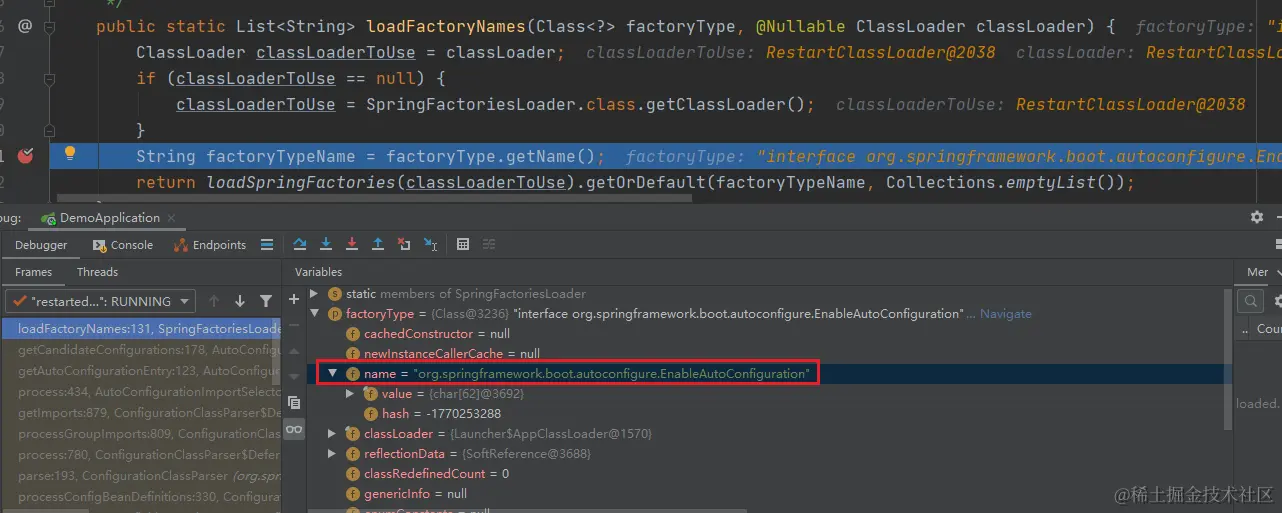Add a new watch with the plus icon

(294, 299)
